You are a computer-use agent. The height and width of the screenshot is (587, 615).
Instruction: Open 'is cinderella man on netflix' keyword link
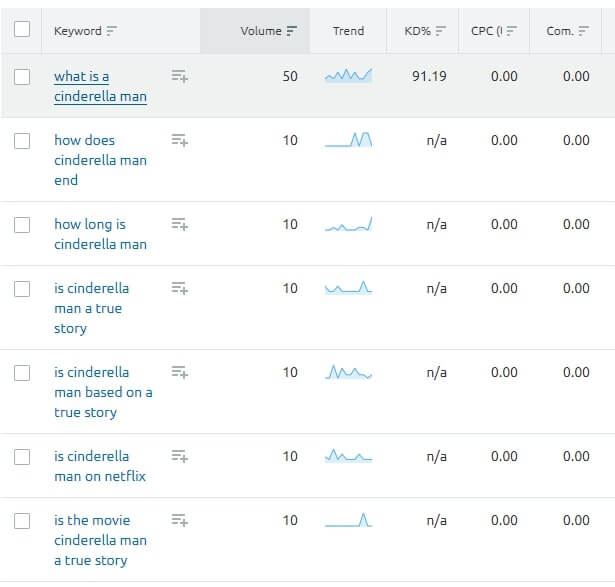tap(100, 466)
